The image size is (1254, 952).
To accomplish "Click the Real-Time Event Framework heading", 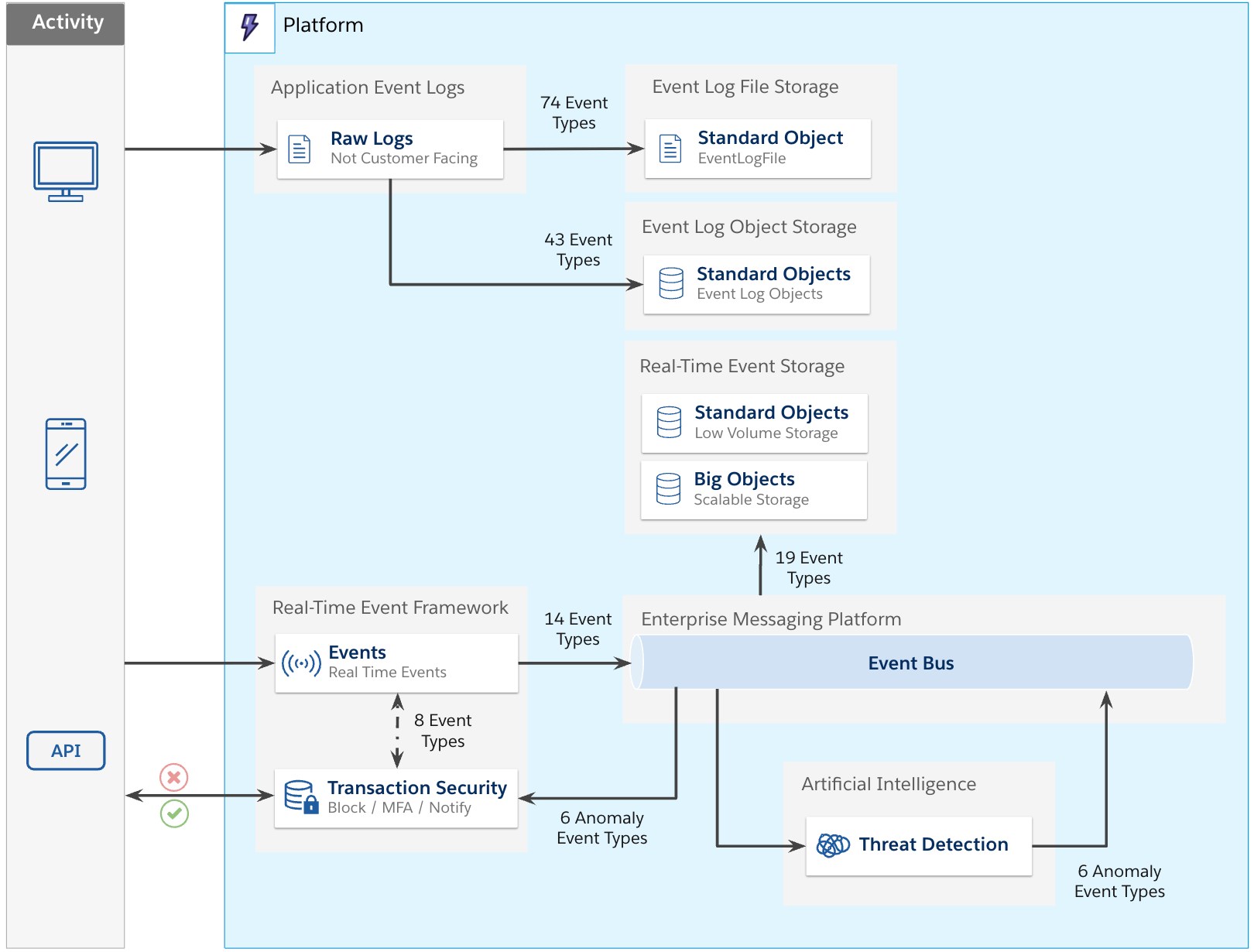I will (390, 608).
